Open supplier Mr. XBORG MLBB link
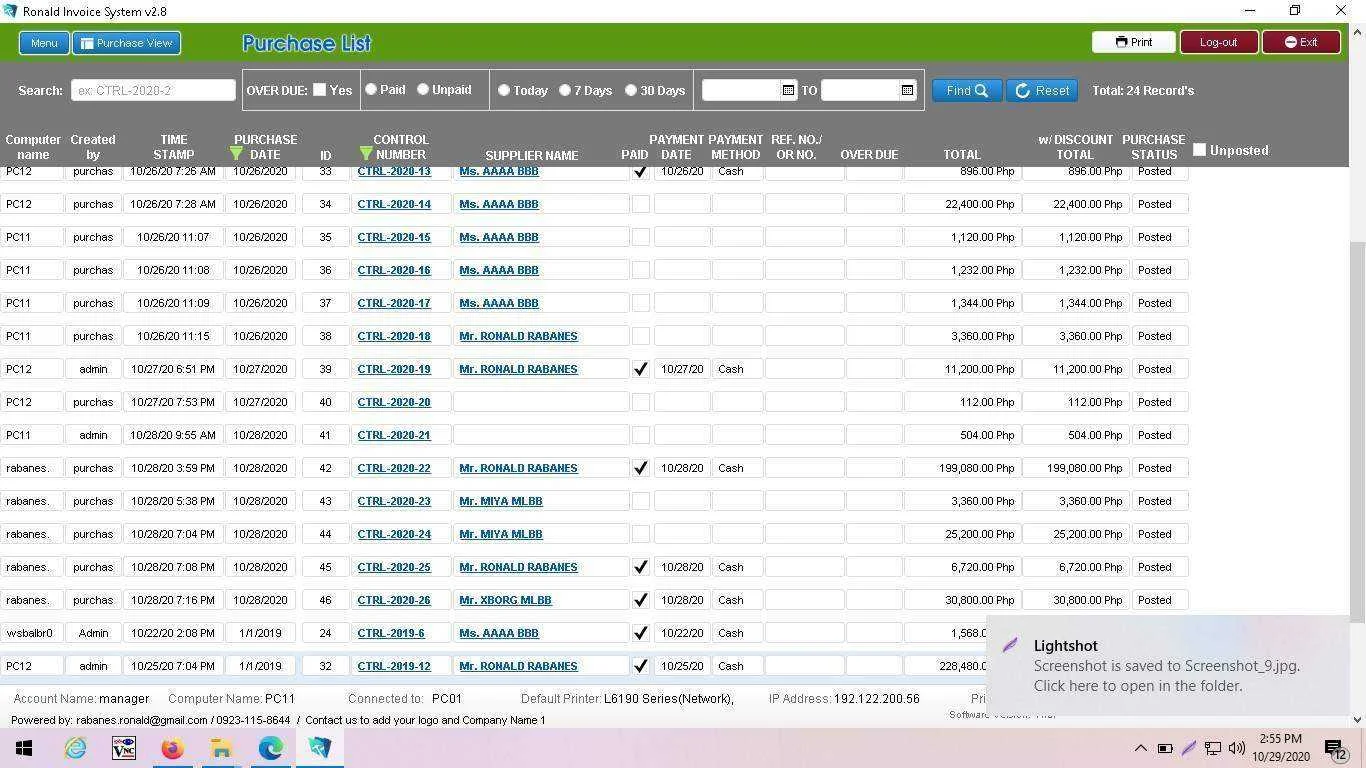Viewport: 1366px width, 768px height. (505, 600)
